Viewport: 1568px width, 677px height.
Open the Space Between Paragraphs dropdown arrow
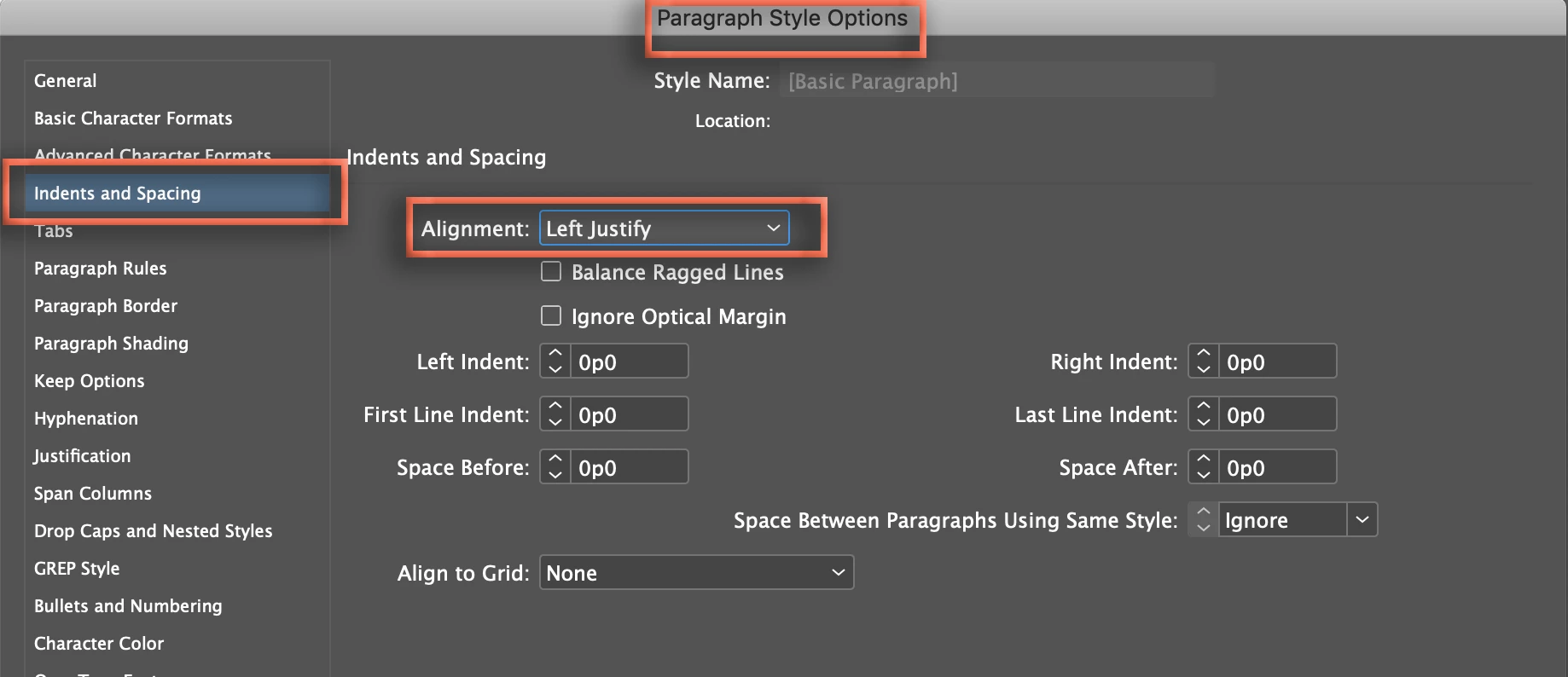tap(1362, 519)
